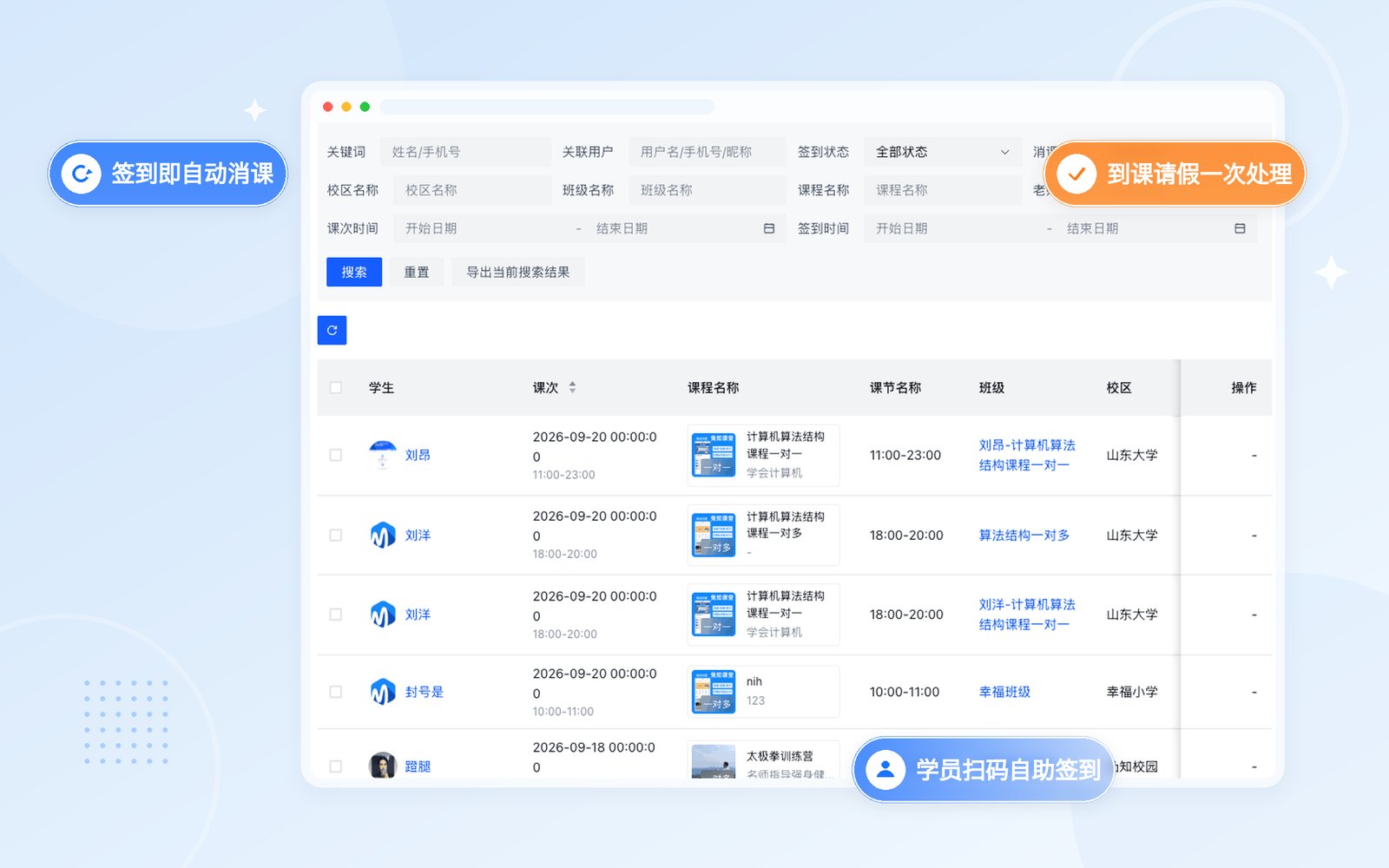
Task: Focus the 班级名称 input field
Action: pyautogui.click(x=707, y=190)
